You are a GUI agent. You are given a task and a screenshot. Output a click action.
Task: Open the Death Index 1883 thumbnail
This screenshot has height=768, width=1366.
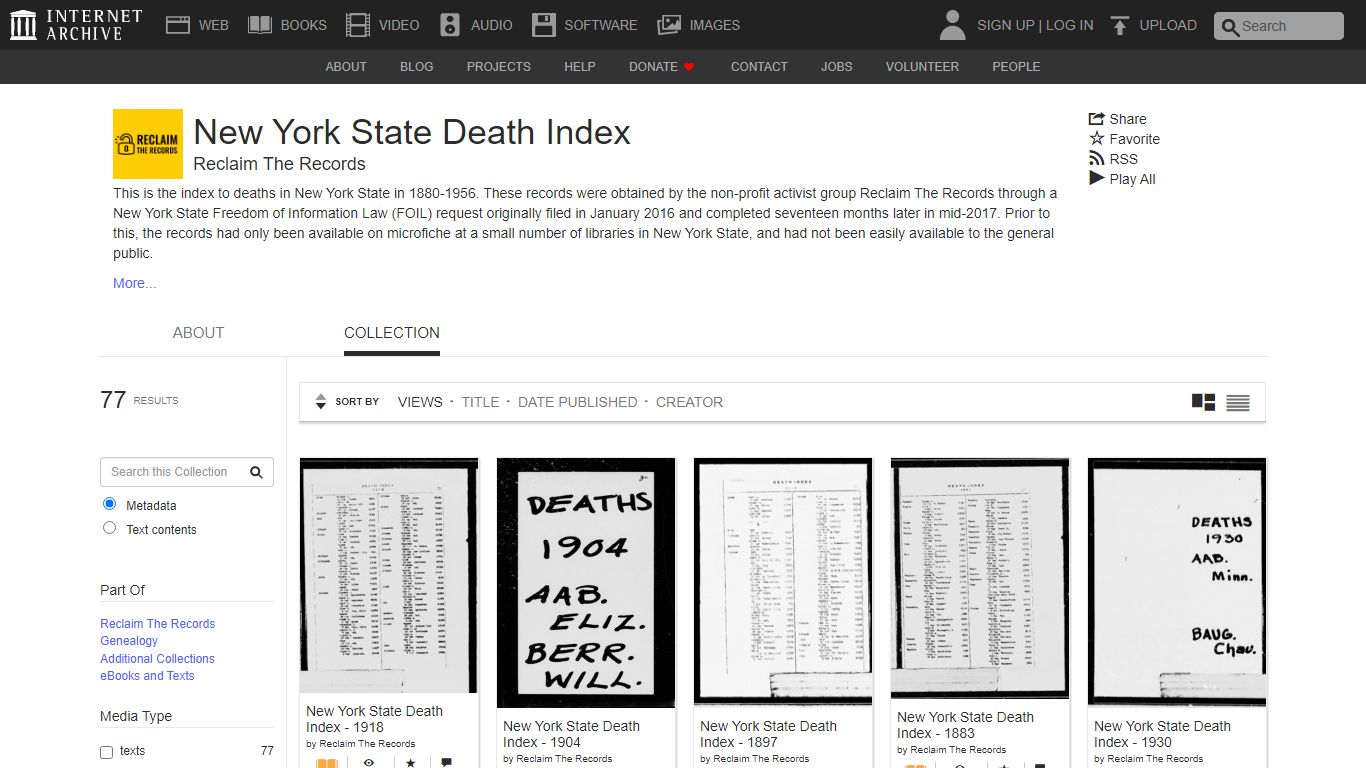pyautogui.click(x=980, y=578)
